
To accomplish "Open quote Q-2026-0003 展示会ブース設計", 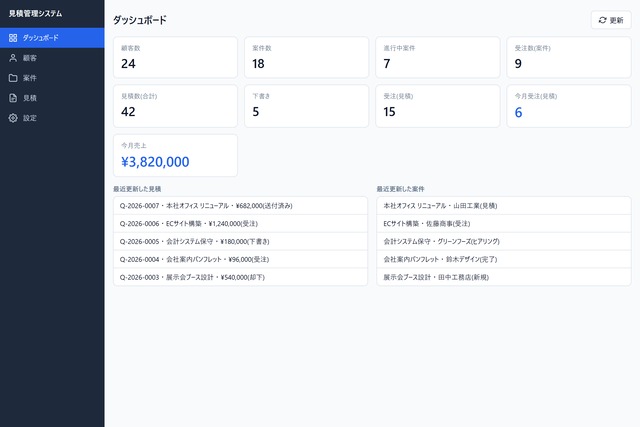I will (240, 277).
